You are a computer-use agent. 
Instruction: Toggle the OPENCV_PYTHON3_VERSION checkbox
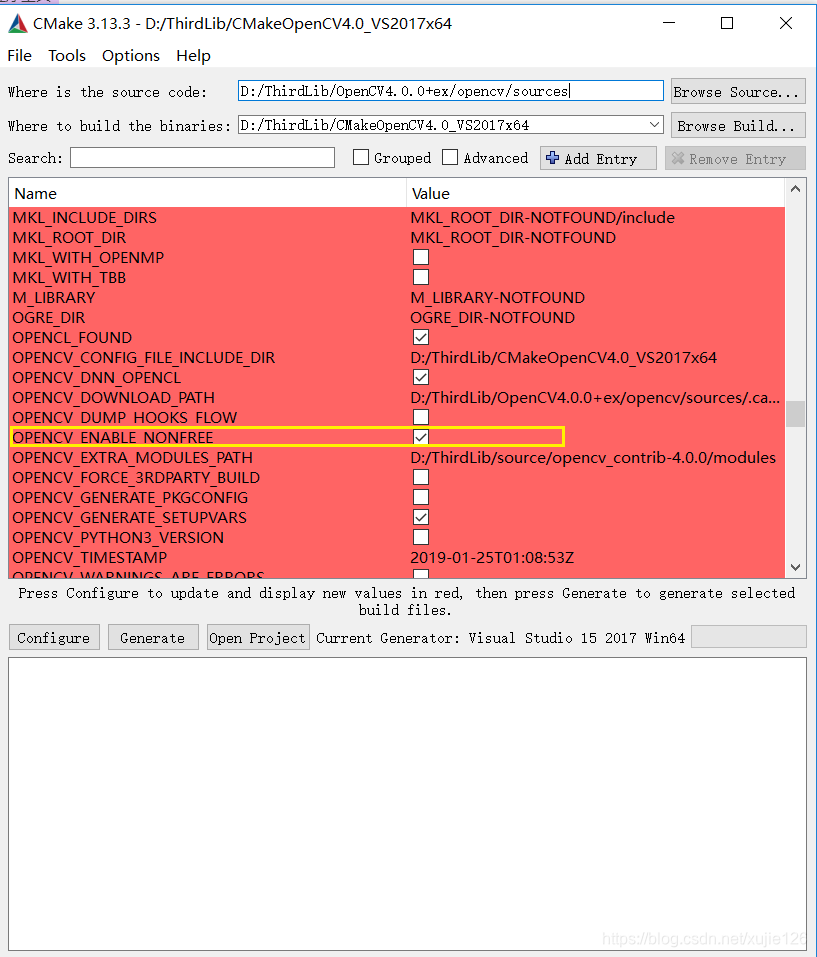point(421,537)
